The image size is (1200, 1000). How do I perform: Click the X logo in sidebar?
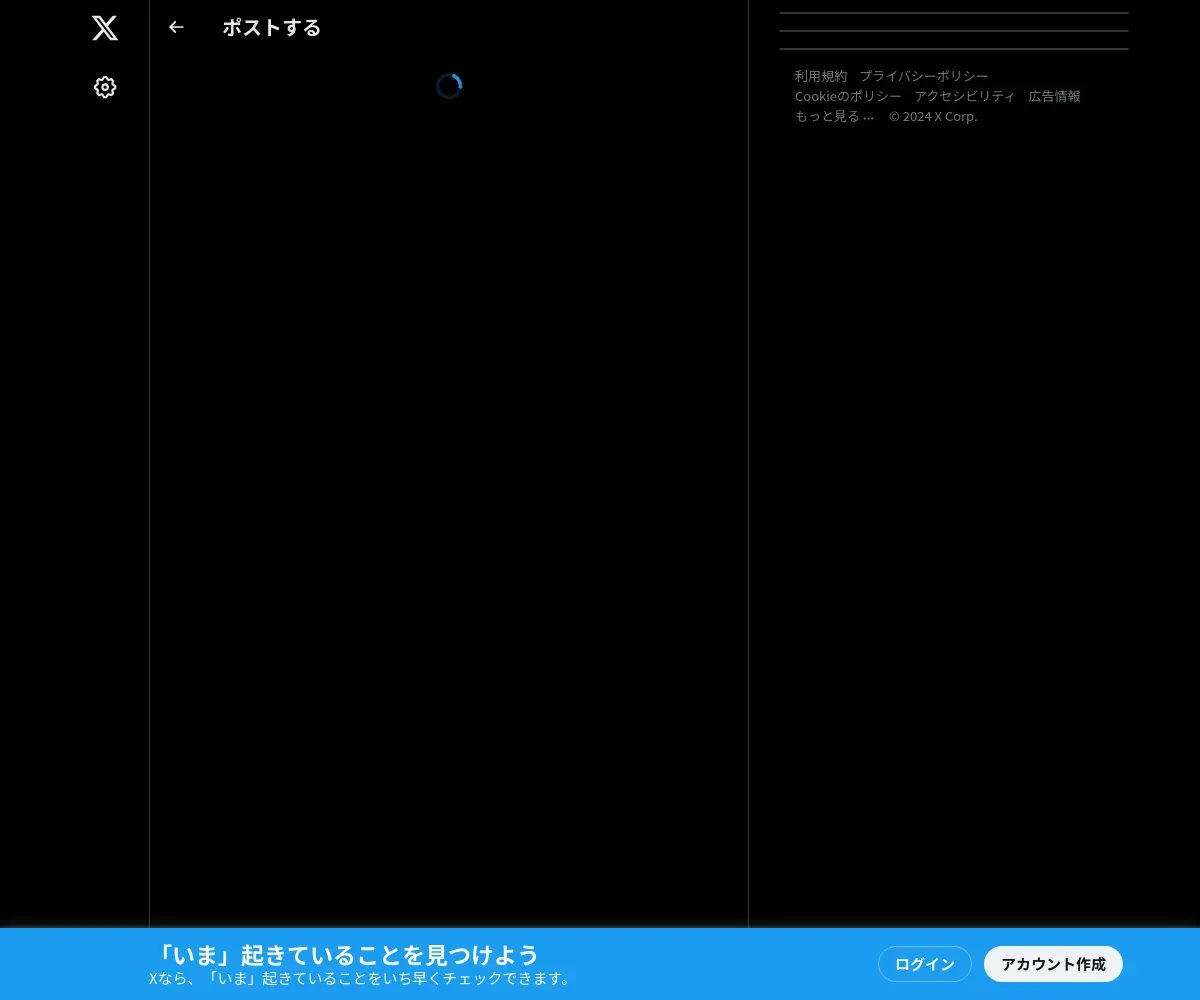[x=105, y=28]
